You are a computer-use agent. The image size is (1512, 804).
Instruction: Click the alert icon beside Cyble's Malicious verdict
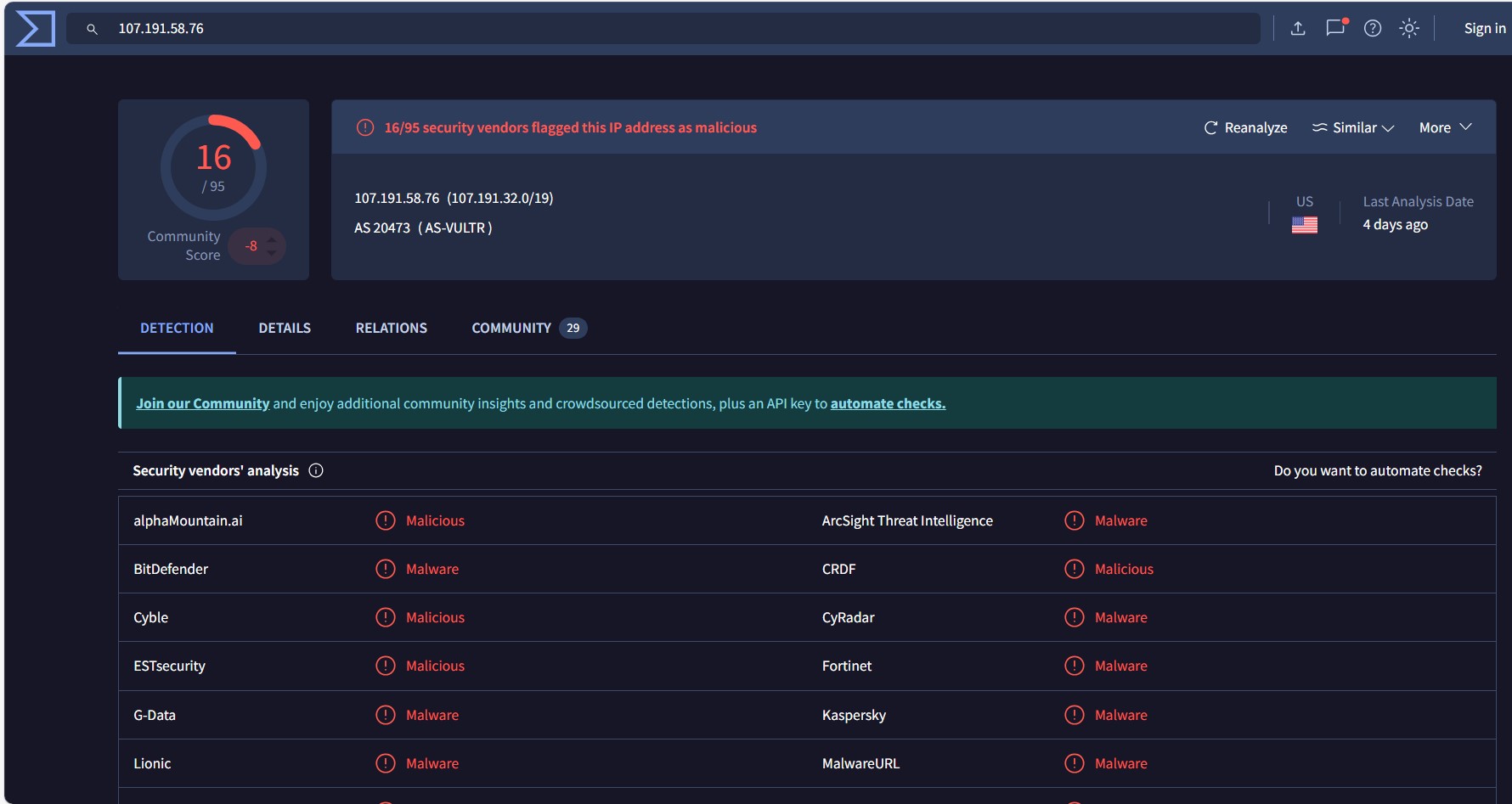click(386, 617)
